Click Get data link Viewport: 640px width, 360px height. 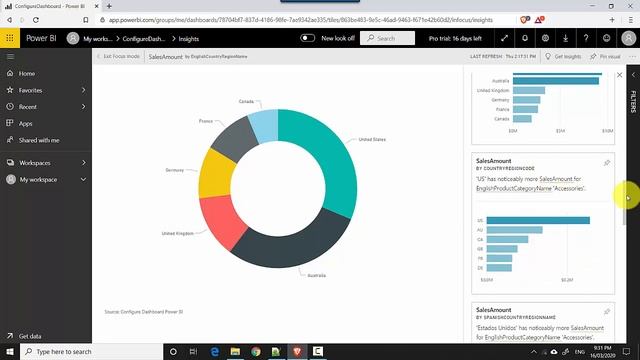(30, 336)
